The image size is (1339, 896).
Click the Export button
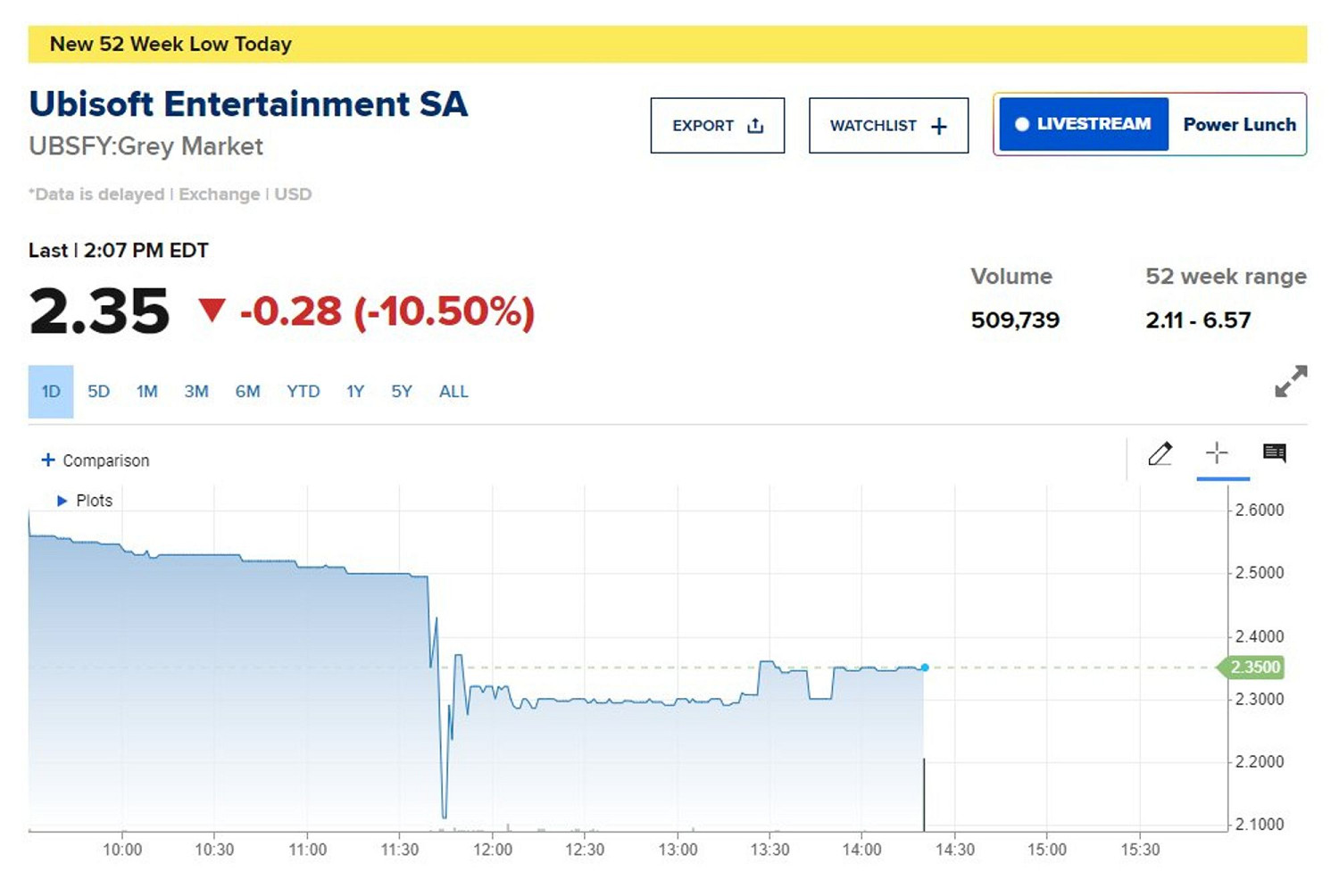[717, 126]
